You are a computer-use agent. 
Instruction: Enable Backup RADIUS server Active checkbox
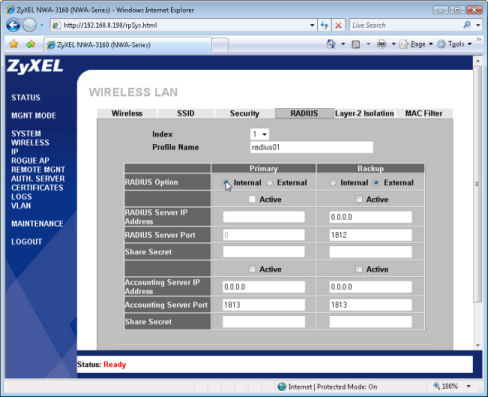point(359,199)
